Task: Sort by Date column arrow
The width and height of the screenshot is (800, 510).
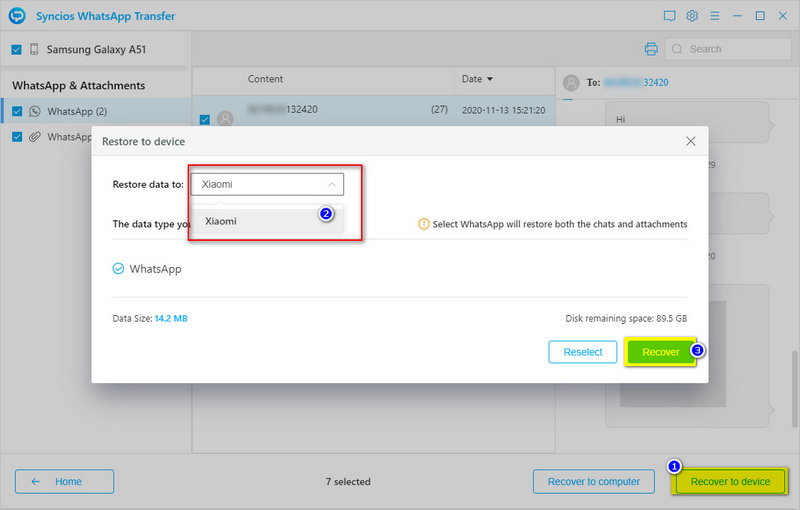Action: coord(490,79)
